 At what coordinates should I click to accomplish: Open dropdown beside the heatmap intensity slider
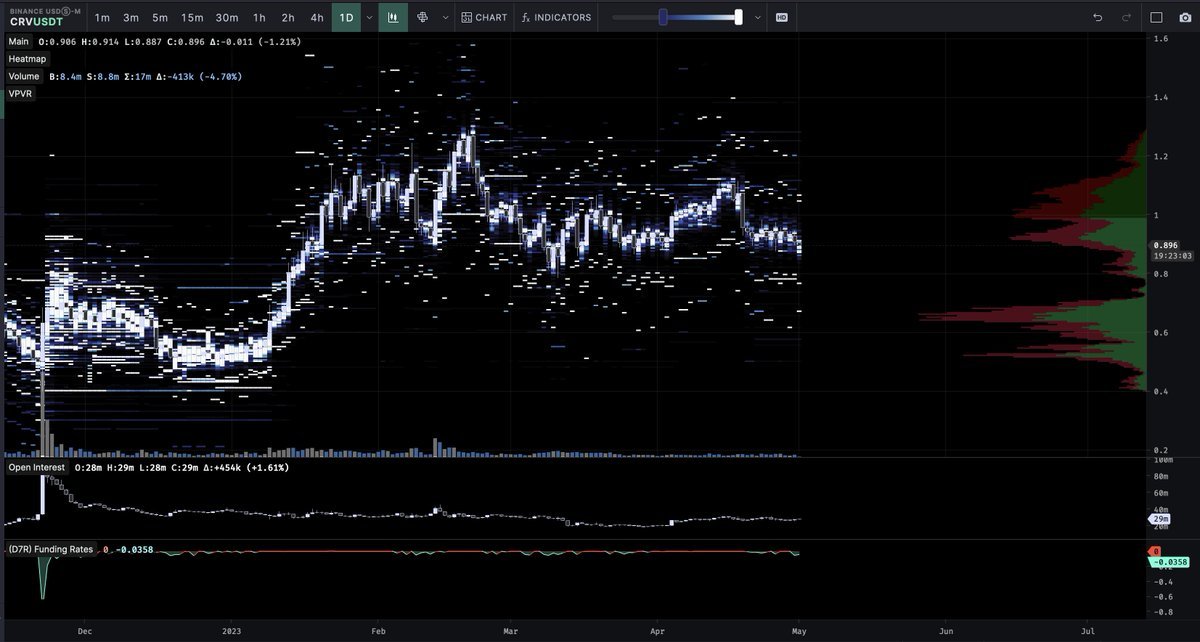click(757, 17)
